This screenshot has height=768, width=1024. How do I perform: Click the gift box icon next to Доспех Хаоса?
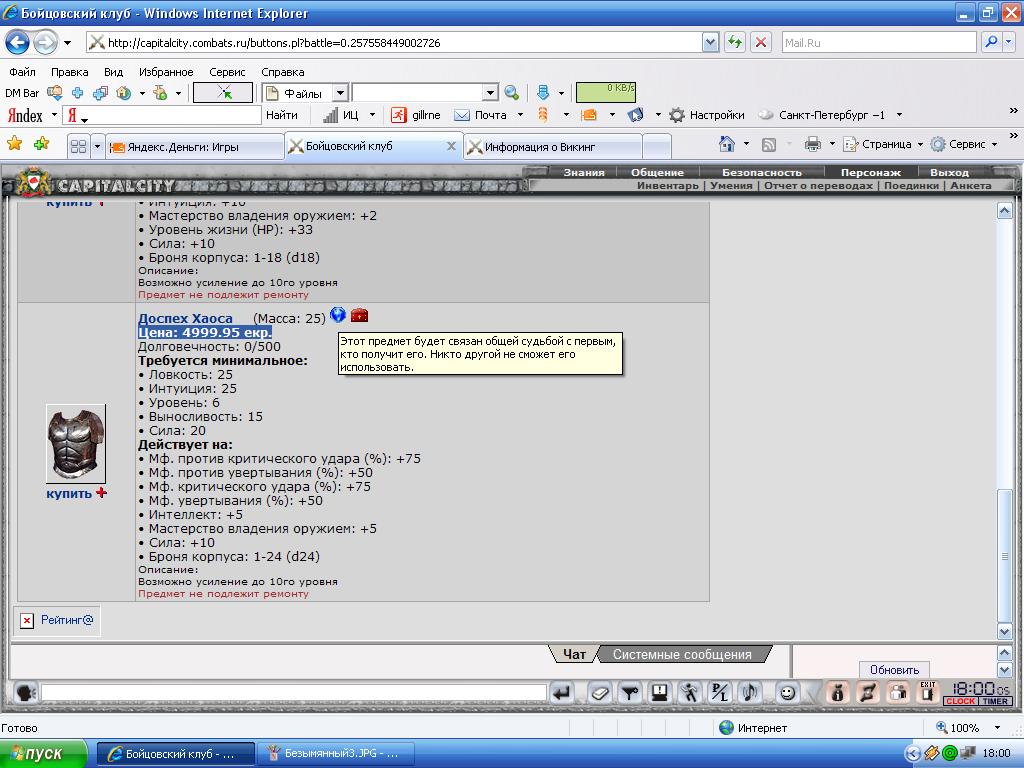(359, 315)
